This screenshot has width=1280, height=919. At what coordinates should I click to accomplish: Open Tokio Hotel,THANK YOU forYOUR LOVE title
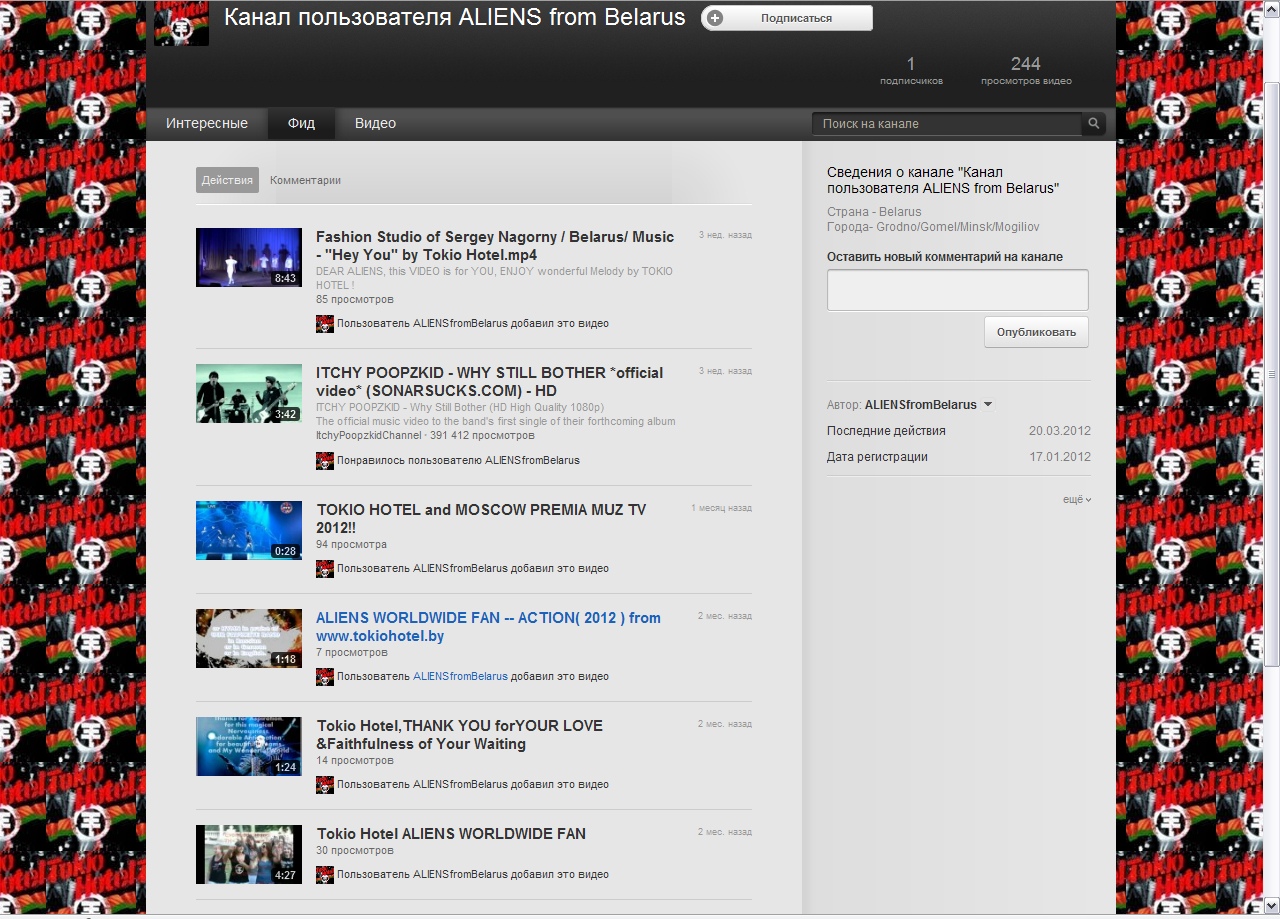460,734
